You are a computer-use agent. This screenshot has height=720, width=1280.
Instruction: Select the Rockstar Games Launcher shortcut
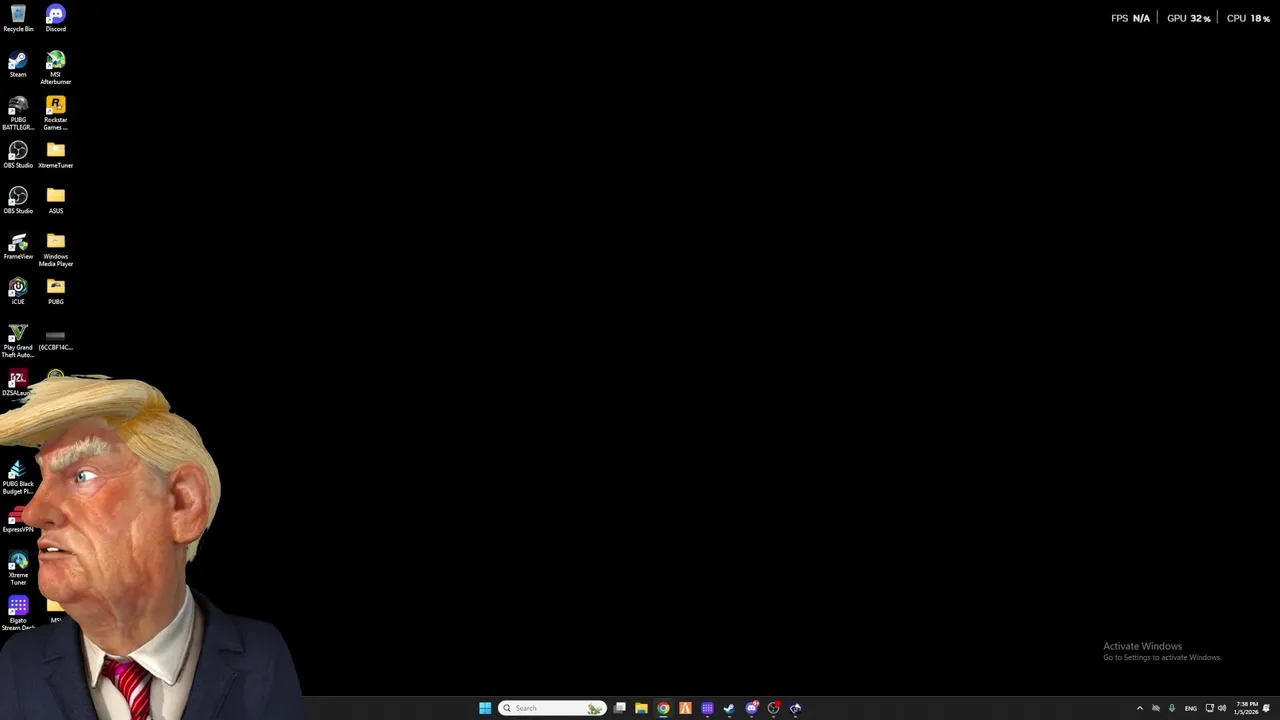pyautogui.click(x=56, y=113)
